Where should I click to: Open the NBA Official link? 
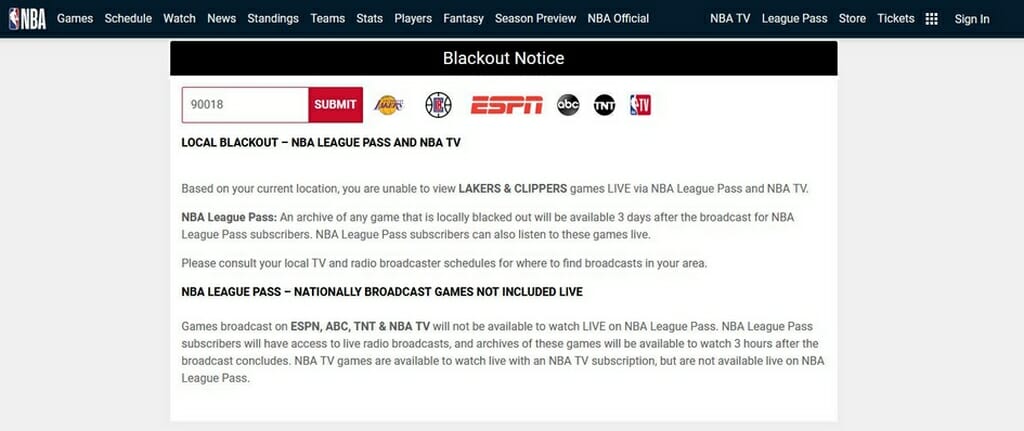click(x=618, y=19)
